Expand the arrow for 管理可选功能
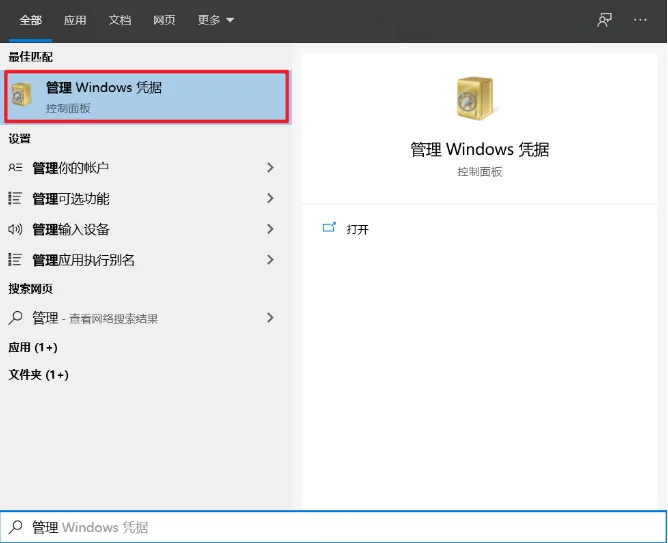 (x=270, y=199)
